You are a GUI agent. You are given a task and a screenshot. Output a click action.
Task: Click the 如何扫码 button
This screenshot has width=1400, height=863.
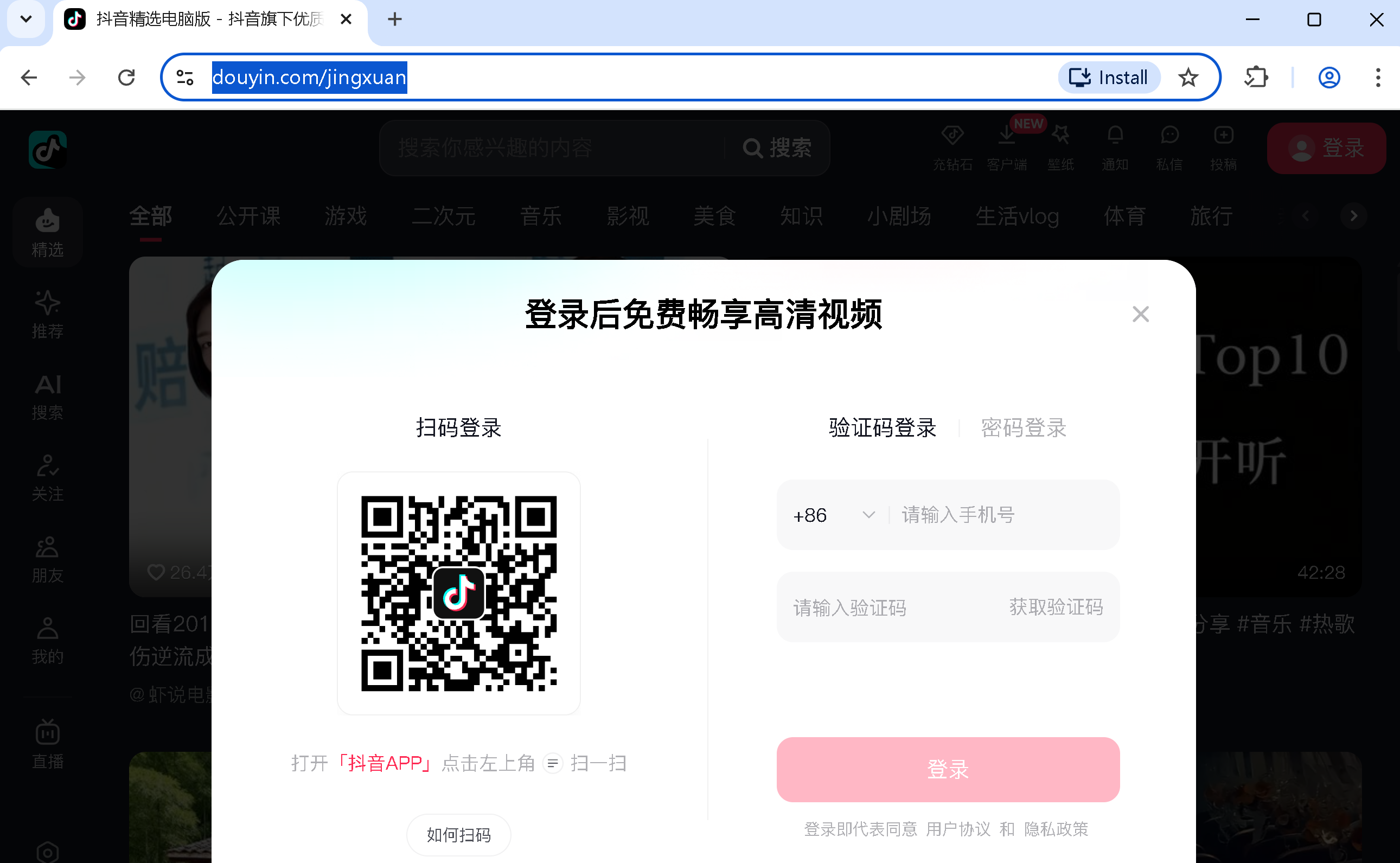click(458, 835)
